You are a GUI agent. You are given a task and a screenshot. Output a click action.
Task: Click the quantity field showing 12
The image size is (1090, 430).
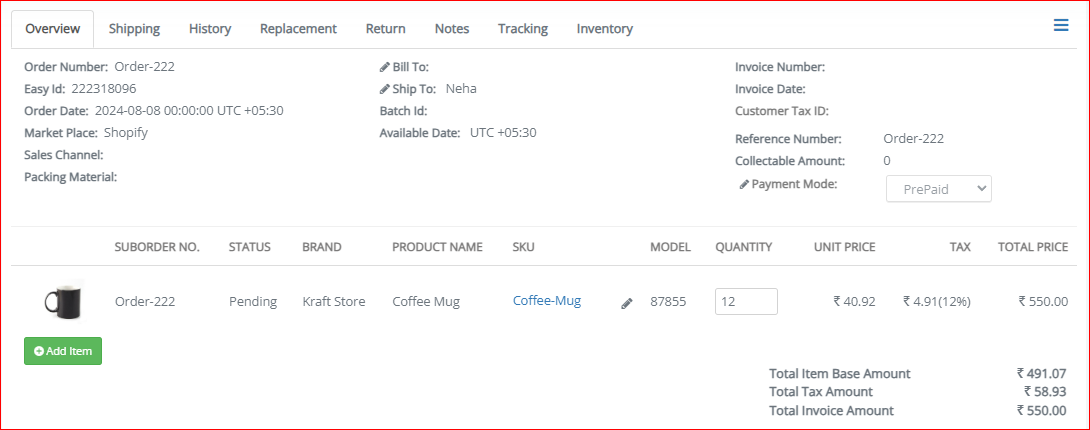746,301
